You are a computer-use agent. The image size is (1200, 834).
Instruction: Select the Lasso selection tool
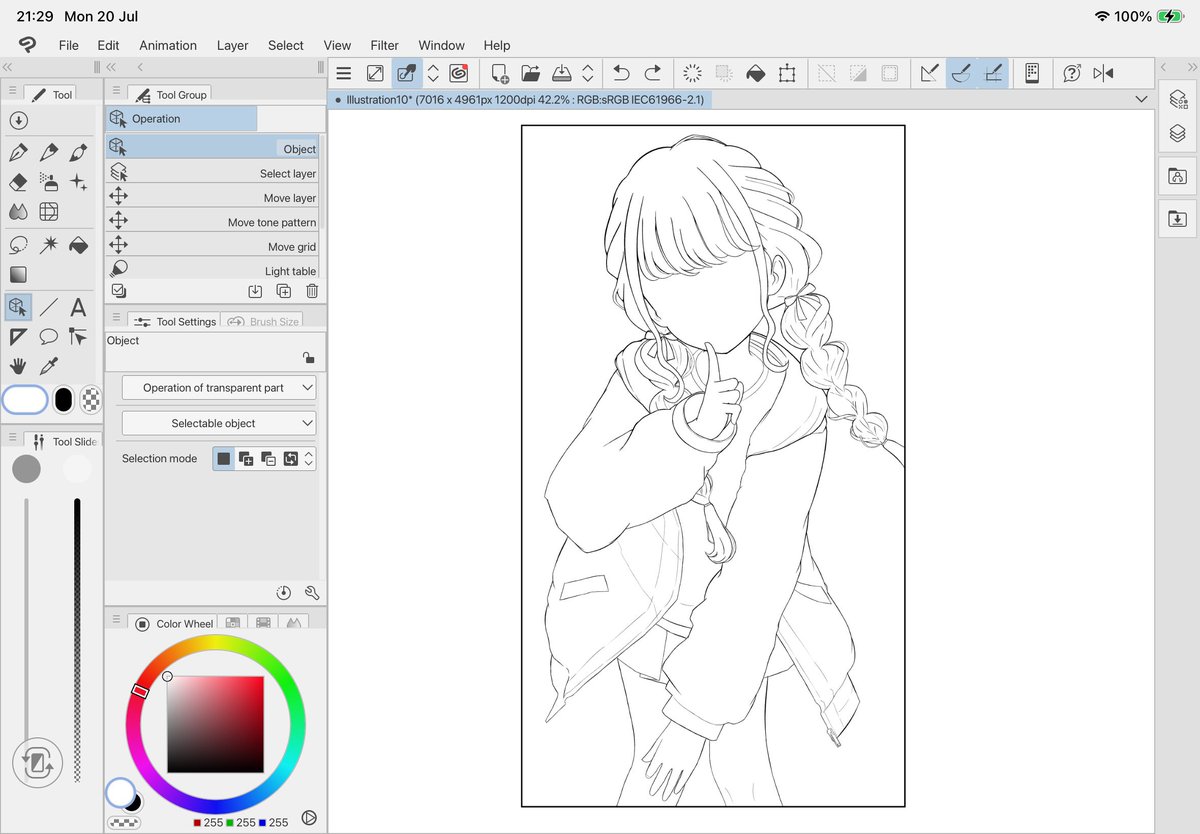click(18, 245)
